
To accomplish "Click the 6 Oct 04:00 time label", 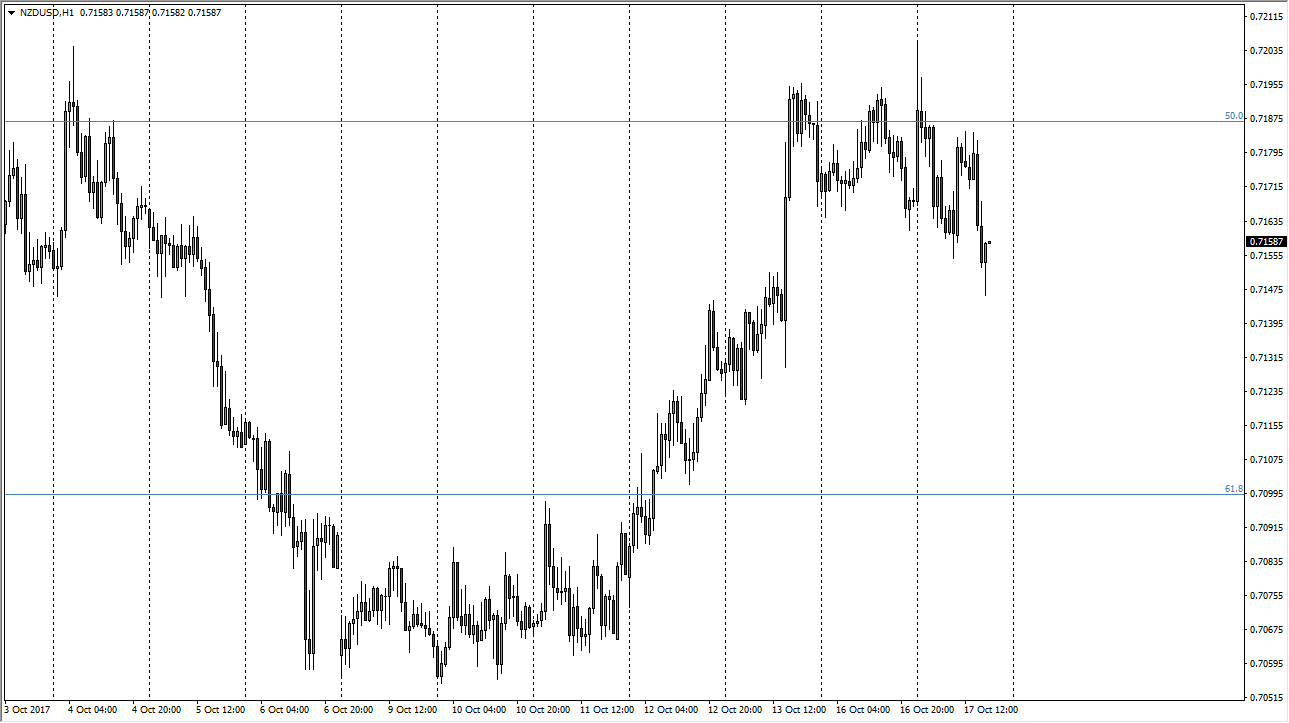I will [x=284, y=710].
